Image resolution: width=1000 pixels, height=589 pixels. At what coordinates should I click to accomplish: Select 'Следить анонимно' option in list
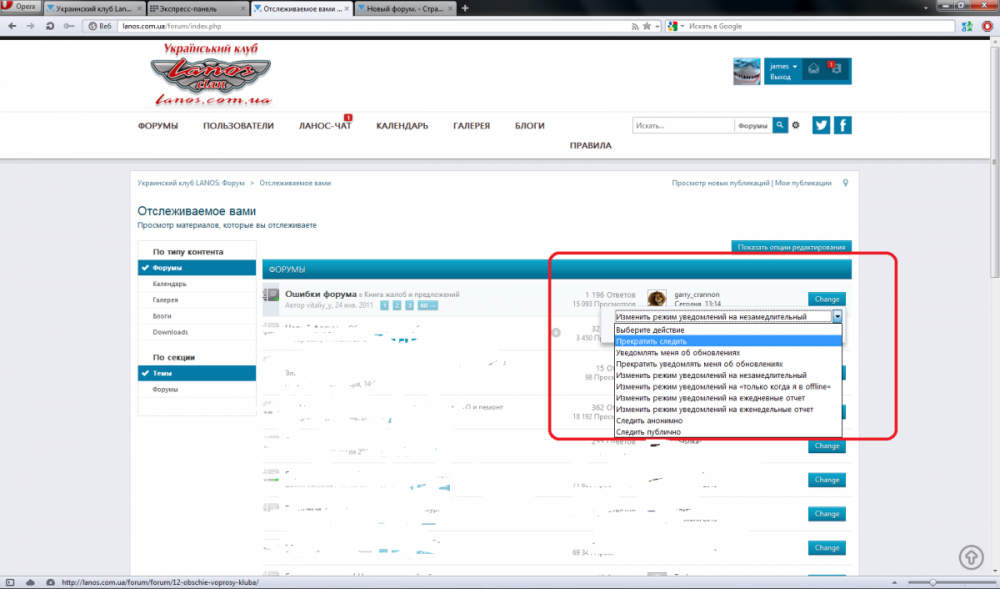click(650, 421)
